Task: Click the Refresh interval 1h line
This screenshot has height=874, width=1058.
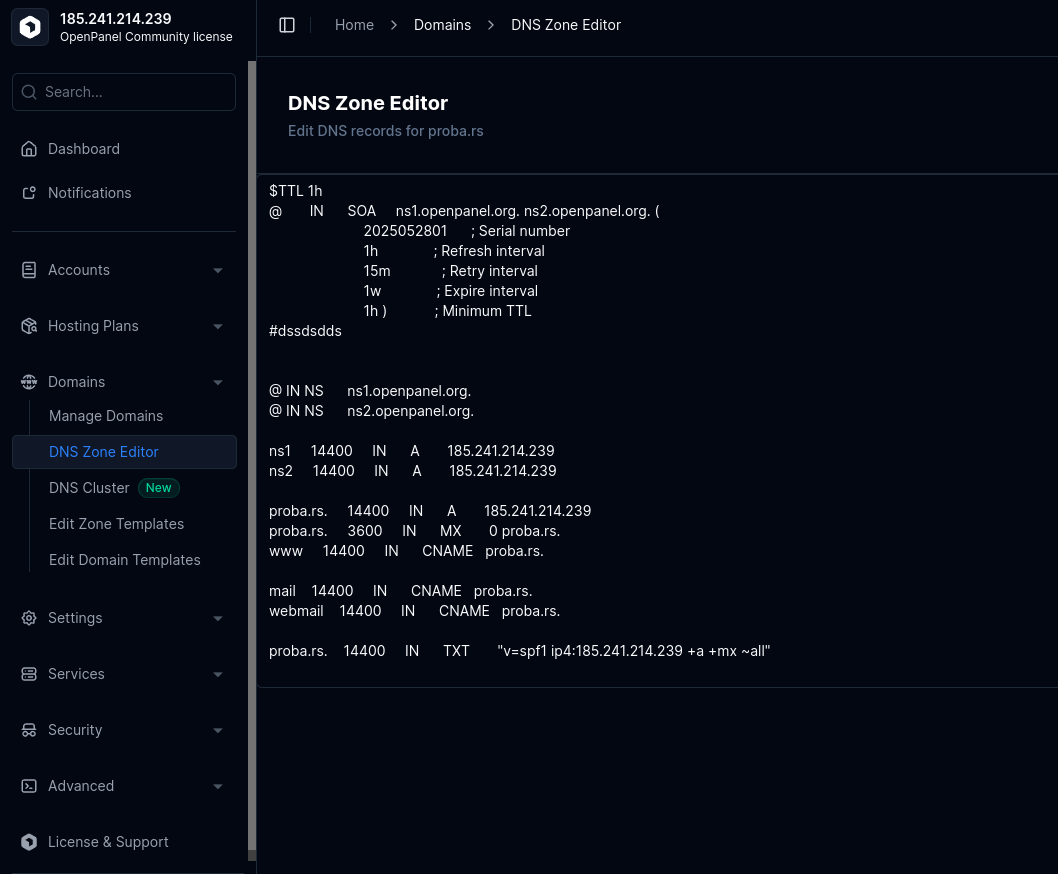Action: pyautogui.click(x=454, y=251)
